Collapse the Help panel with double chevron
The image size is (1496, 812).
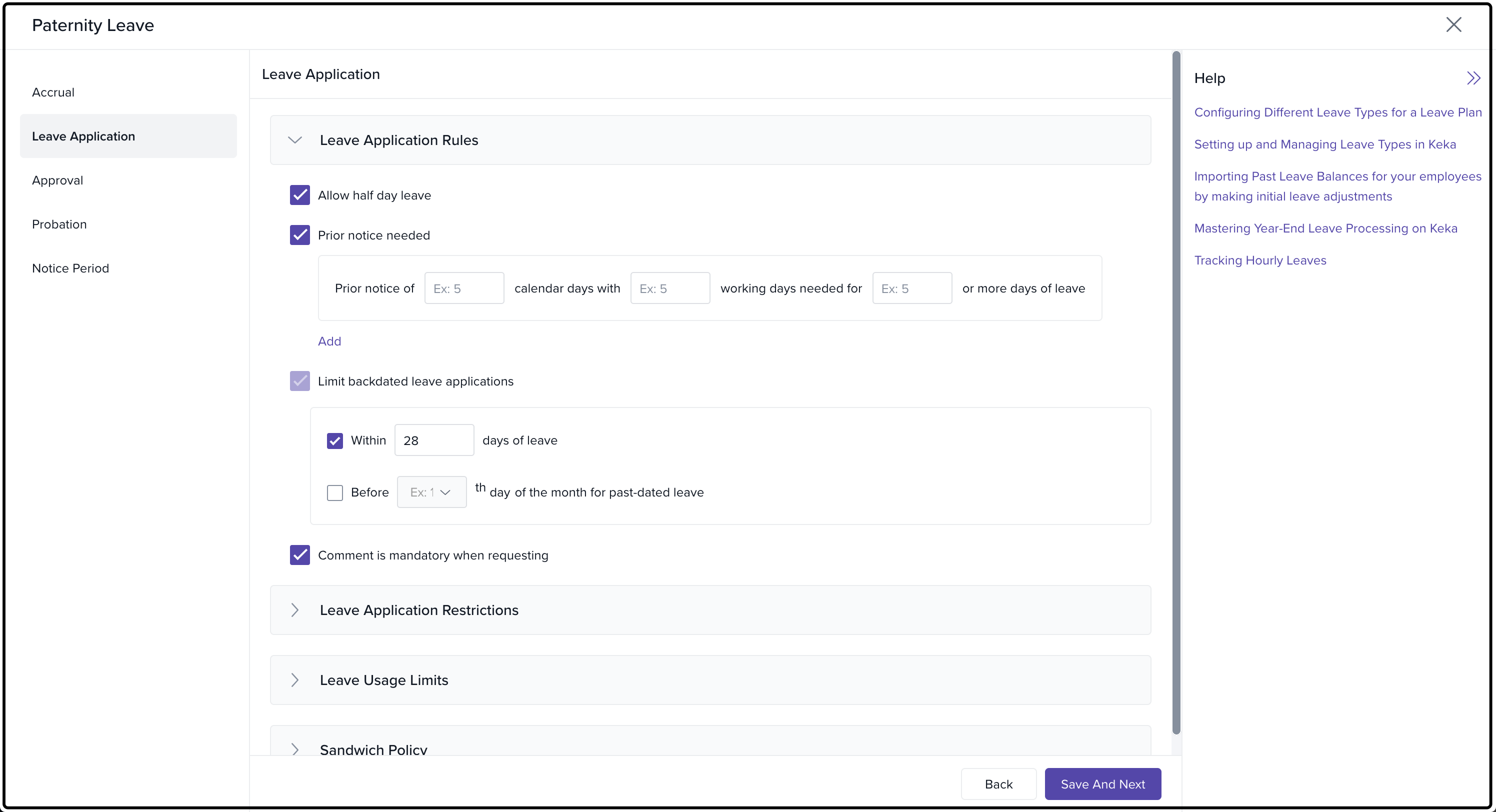(x=1473, y=78)
